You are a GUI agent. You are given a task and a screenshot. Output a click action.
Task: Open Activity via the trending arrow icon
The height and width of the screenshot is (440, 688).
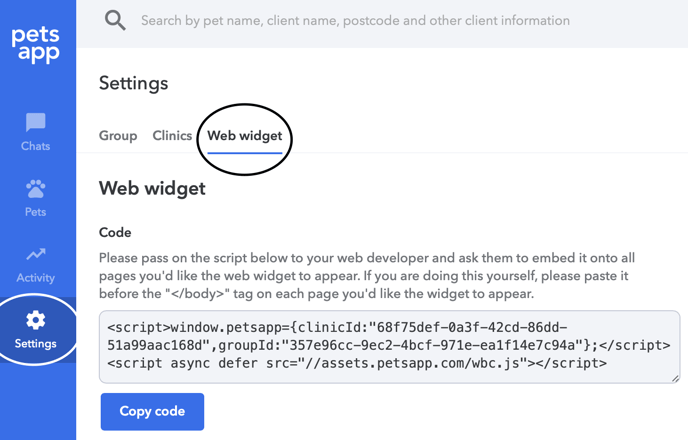(x=36, y=254)
